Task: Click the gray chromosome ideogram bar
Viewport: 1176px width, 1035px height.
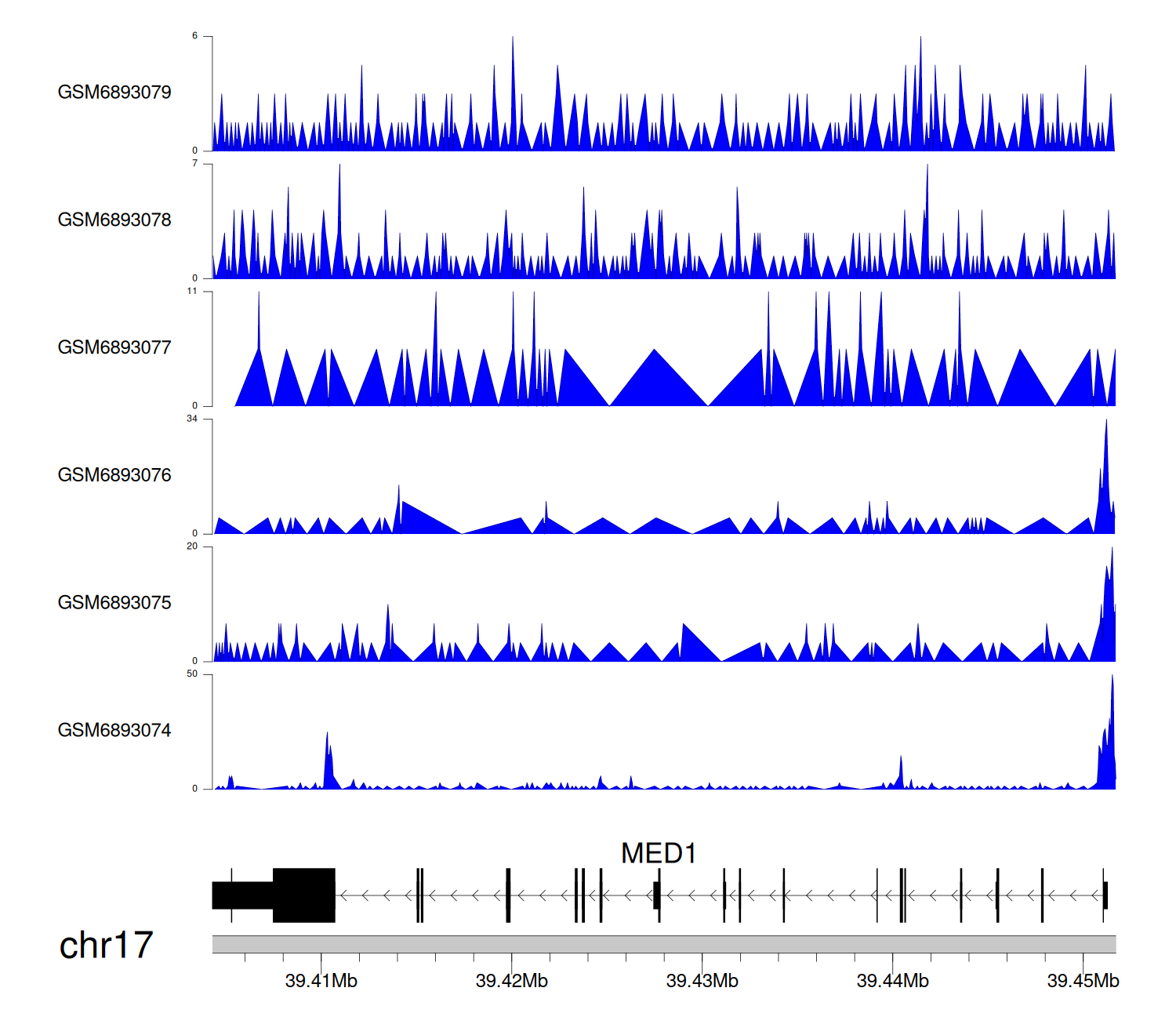Action: 663,944
